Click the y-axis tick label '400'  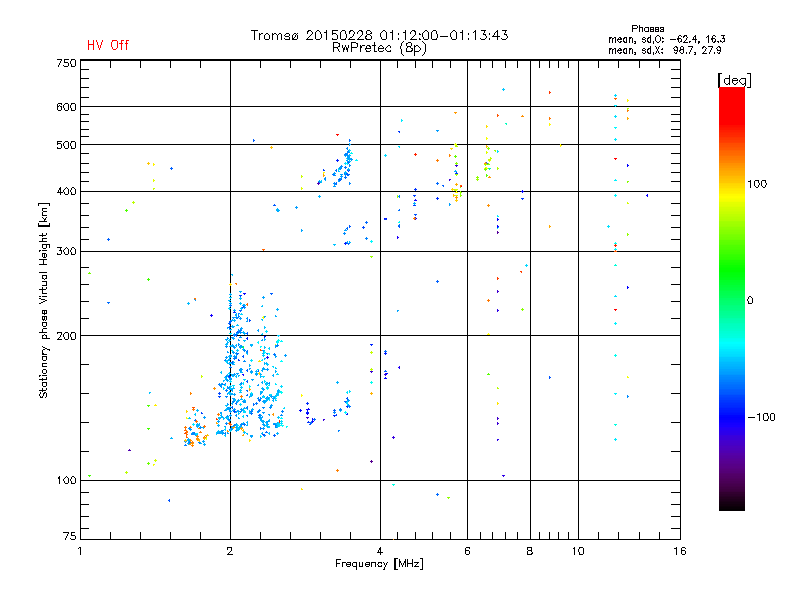pyautogui.click(x=66, y=192)
